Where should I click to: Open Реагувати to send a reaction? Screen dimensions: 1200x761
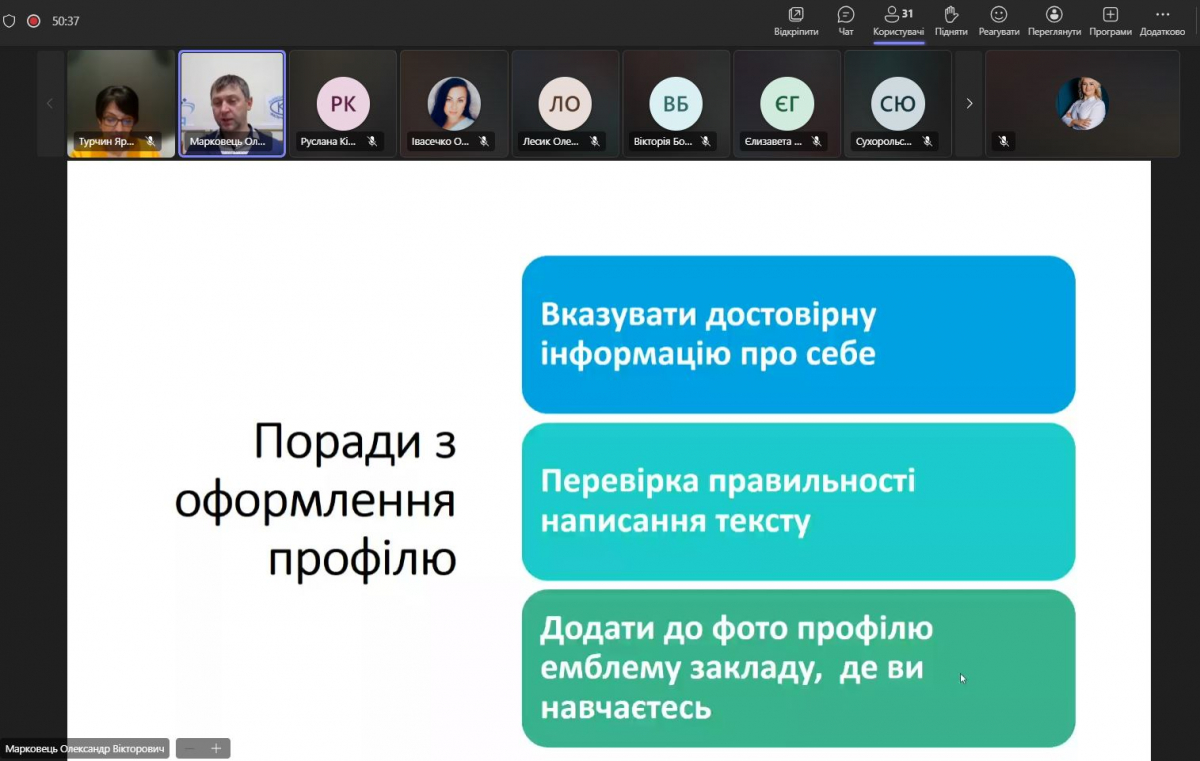tap(999, 20)
